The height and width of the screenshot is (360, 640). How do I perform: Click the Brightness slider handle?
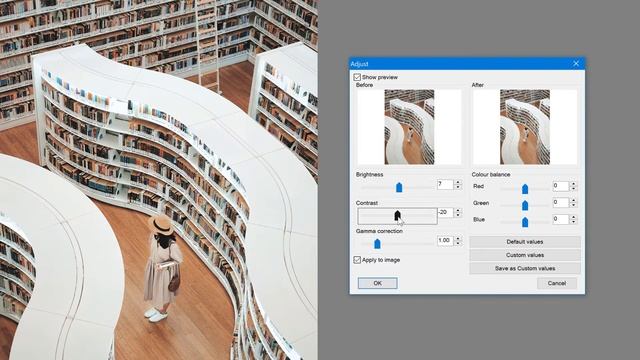click(x=399, y=187)
